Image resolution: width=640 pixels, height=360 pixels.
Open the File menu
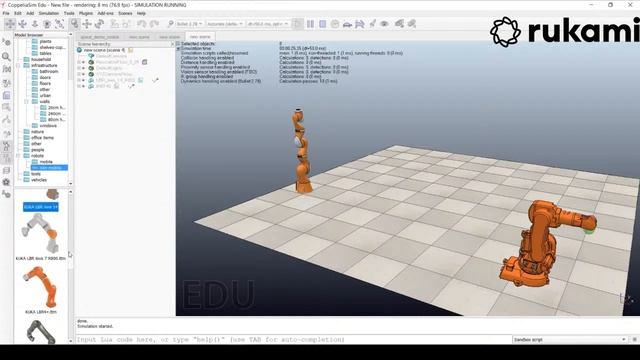tap(6, 13)
